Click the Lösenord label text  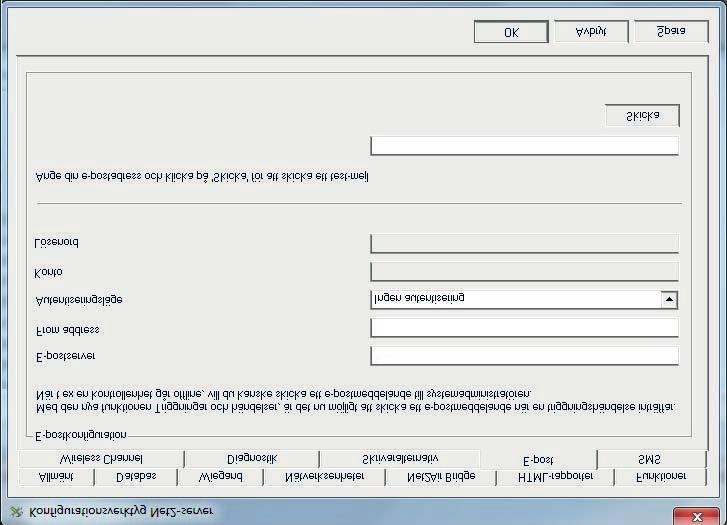coord(57,243)
